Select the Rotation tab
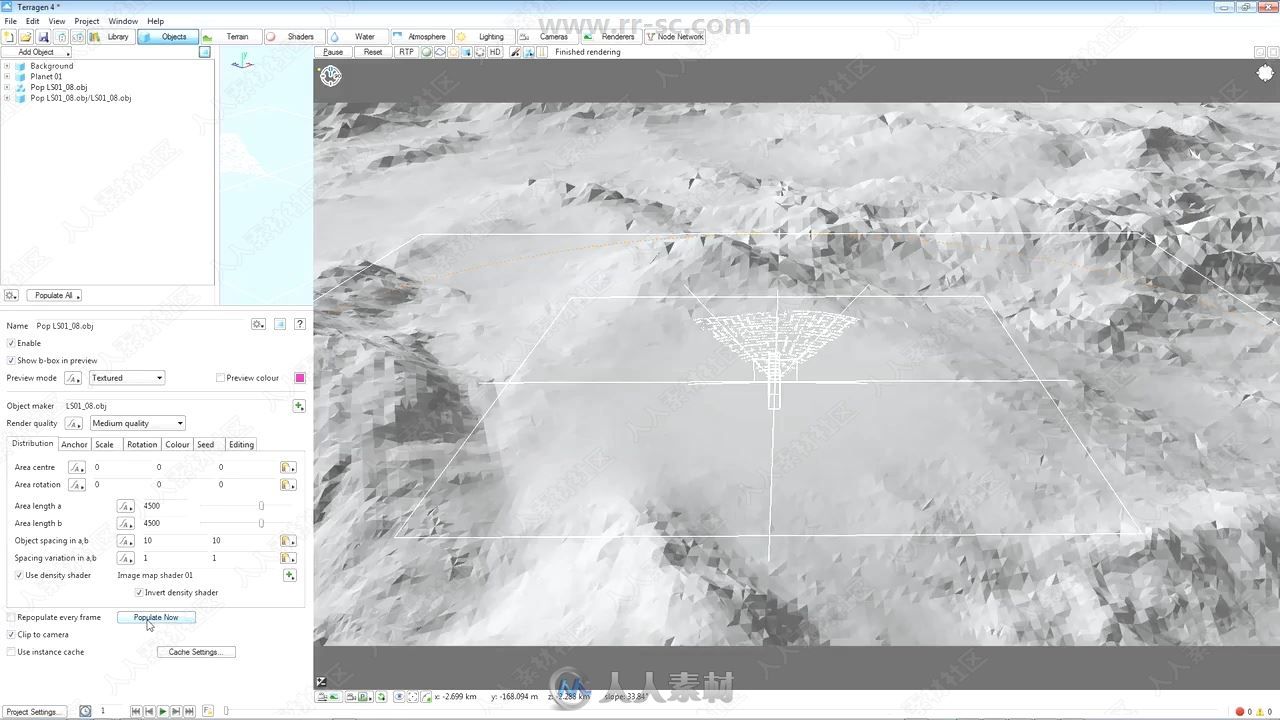1280x720 pixels. coord(142,444)
